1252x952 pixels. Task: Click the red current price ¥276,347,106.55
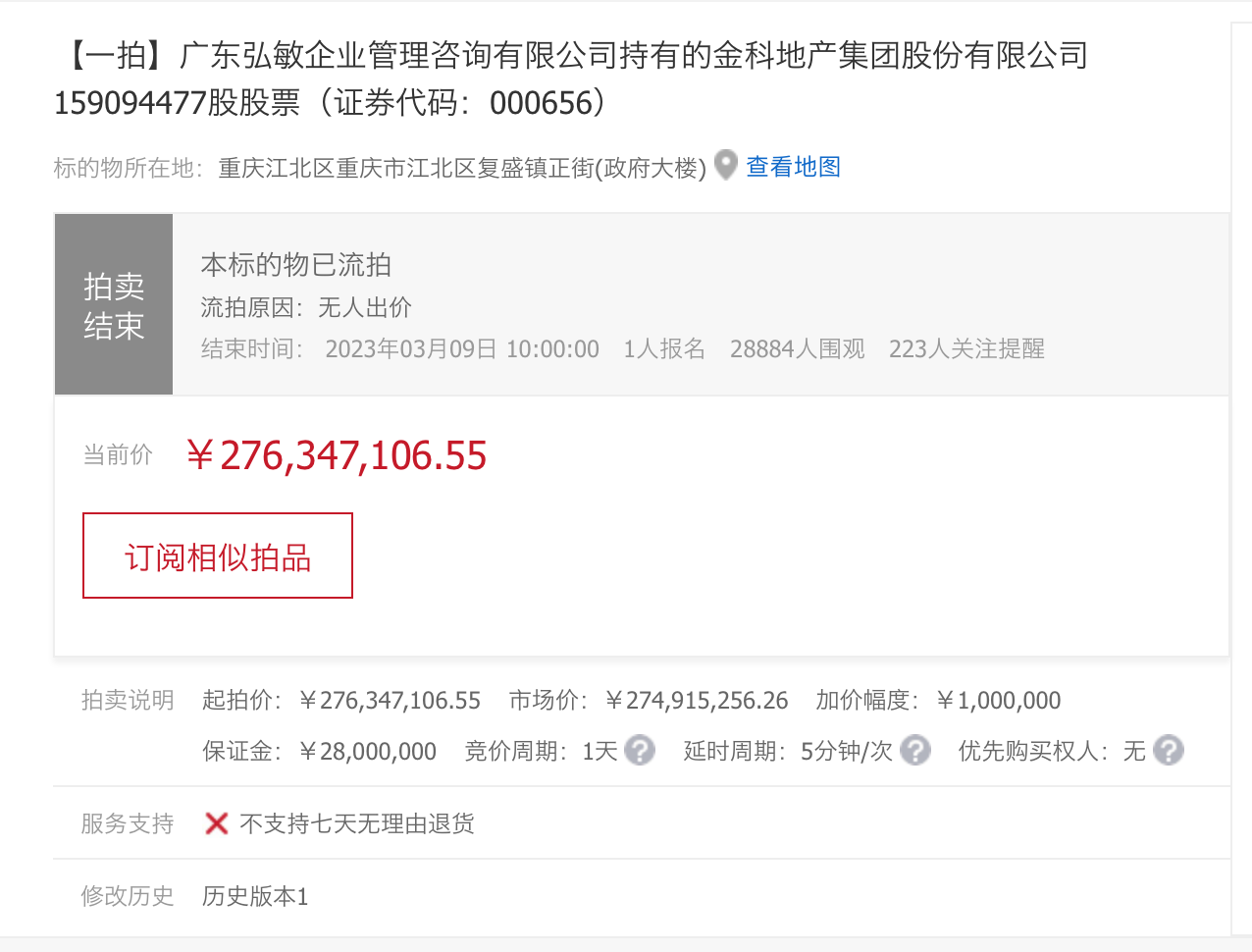[x=337, y=455]
